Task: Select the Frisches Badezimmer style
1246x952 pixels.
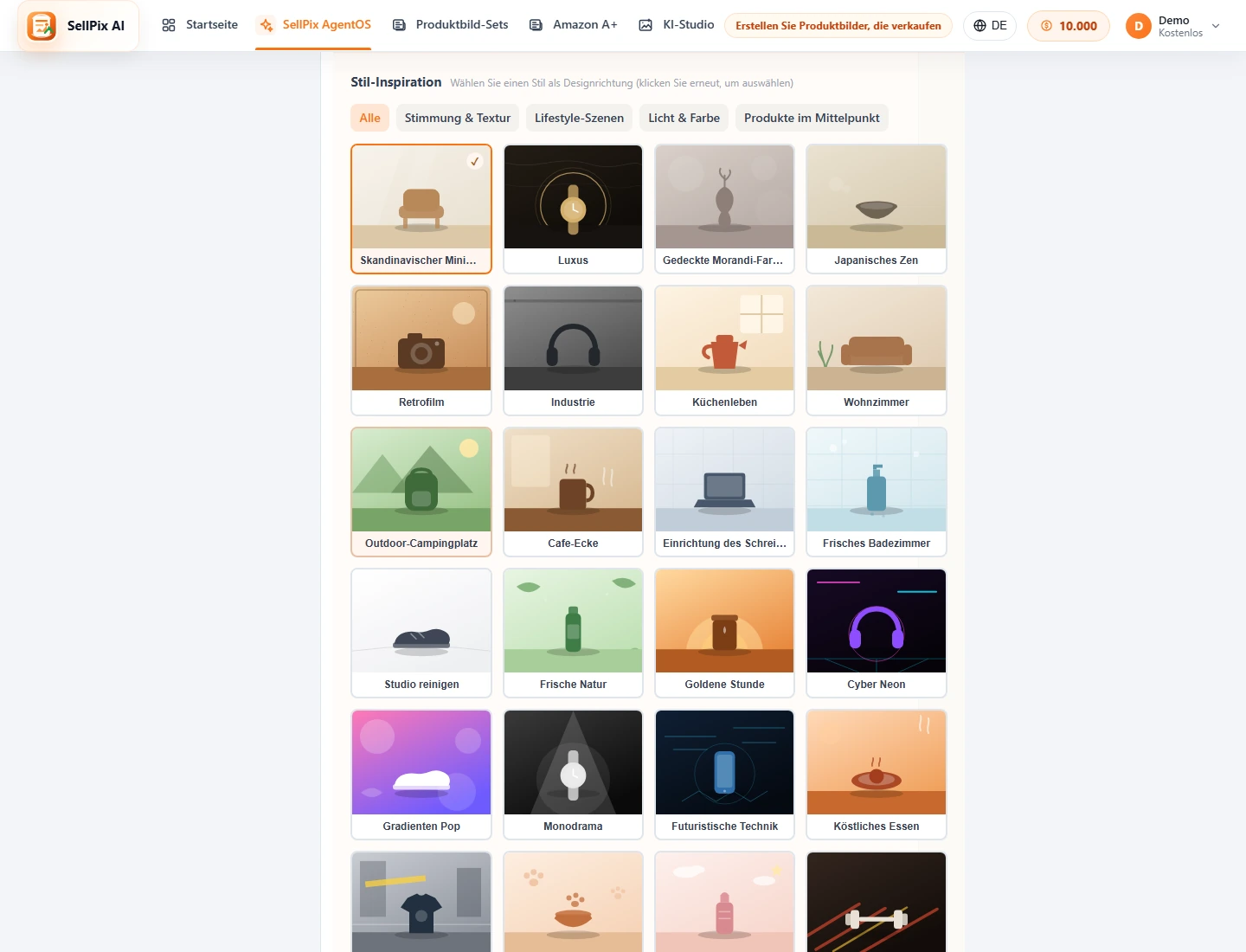Action: tap(877, 492)
